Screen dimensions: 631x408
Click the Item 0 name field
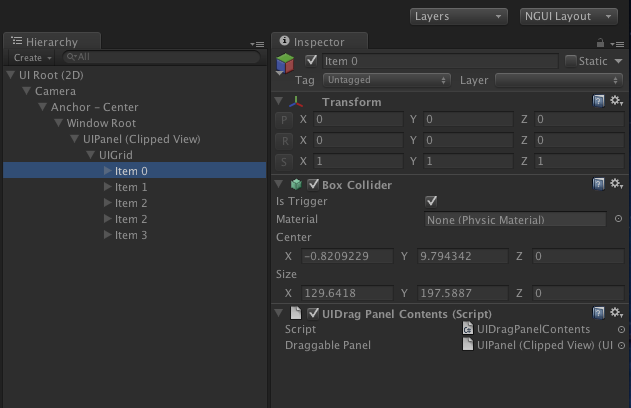pyautogui.click(x=440, y=61)
